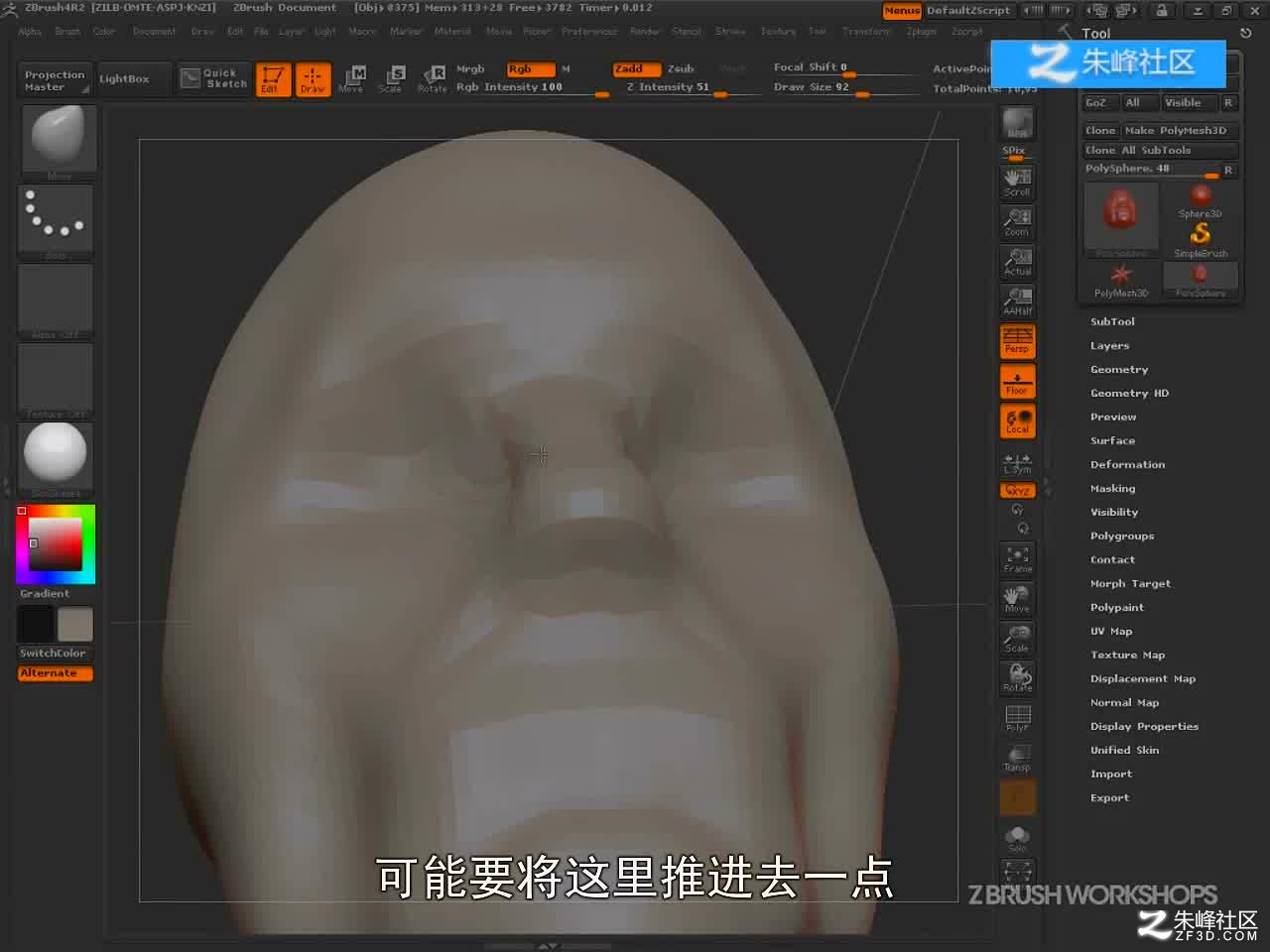Click the right shelf Scale view icon
This screenshot has height=952, width=1270.
pos(1017,639)
